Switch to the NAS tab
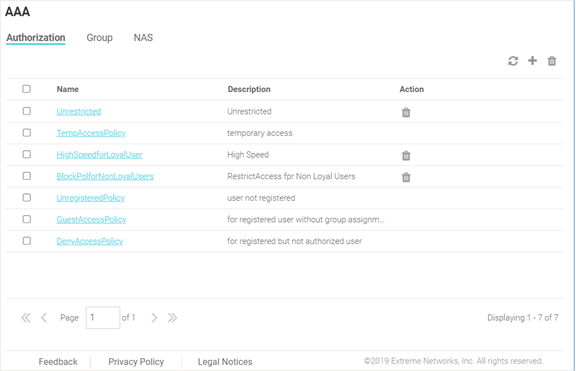The height and width of the screenshot is (371, 576). pos(143,38)
